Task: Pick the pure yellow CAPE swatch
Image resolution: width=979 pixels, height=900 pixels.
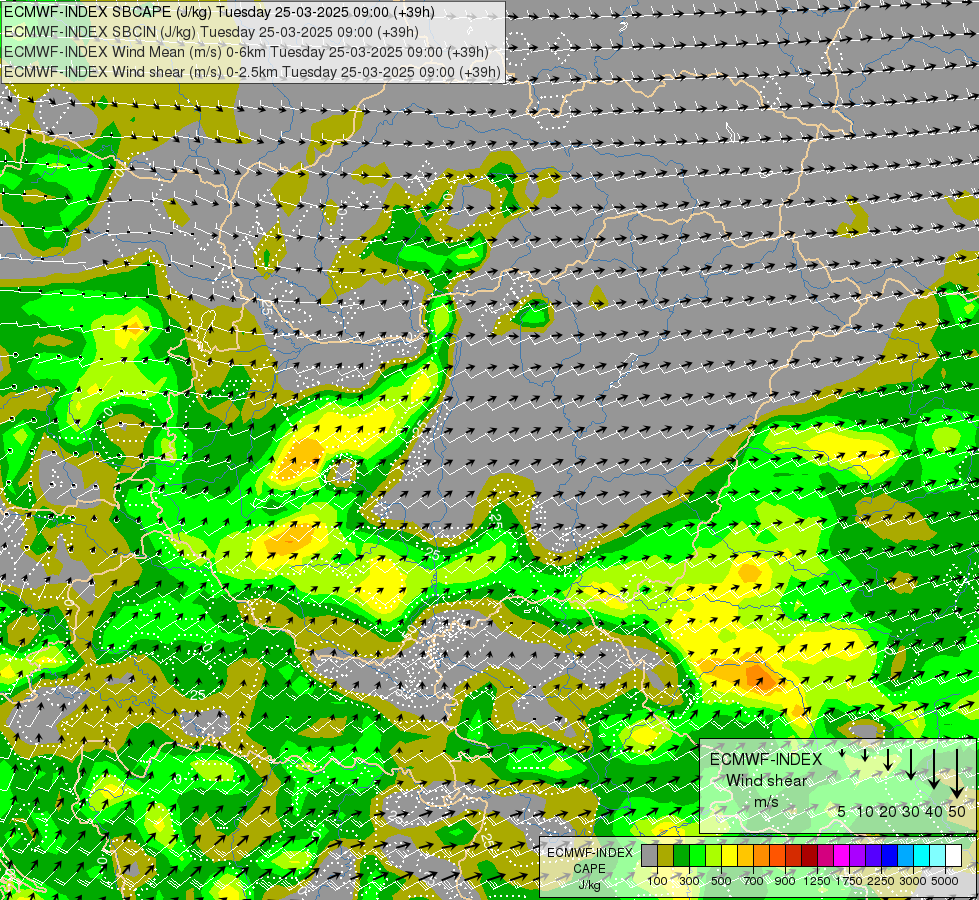Action: (729, 856)
